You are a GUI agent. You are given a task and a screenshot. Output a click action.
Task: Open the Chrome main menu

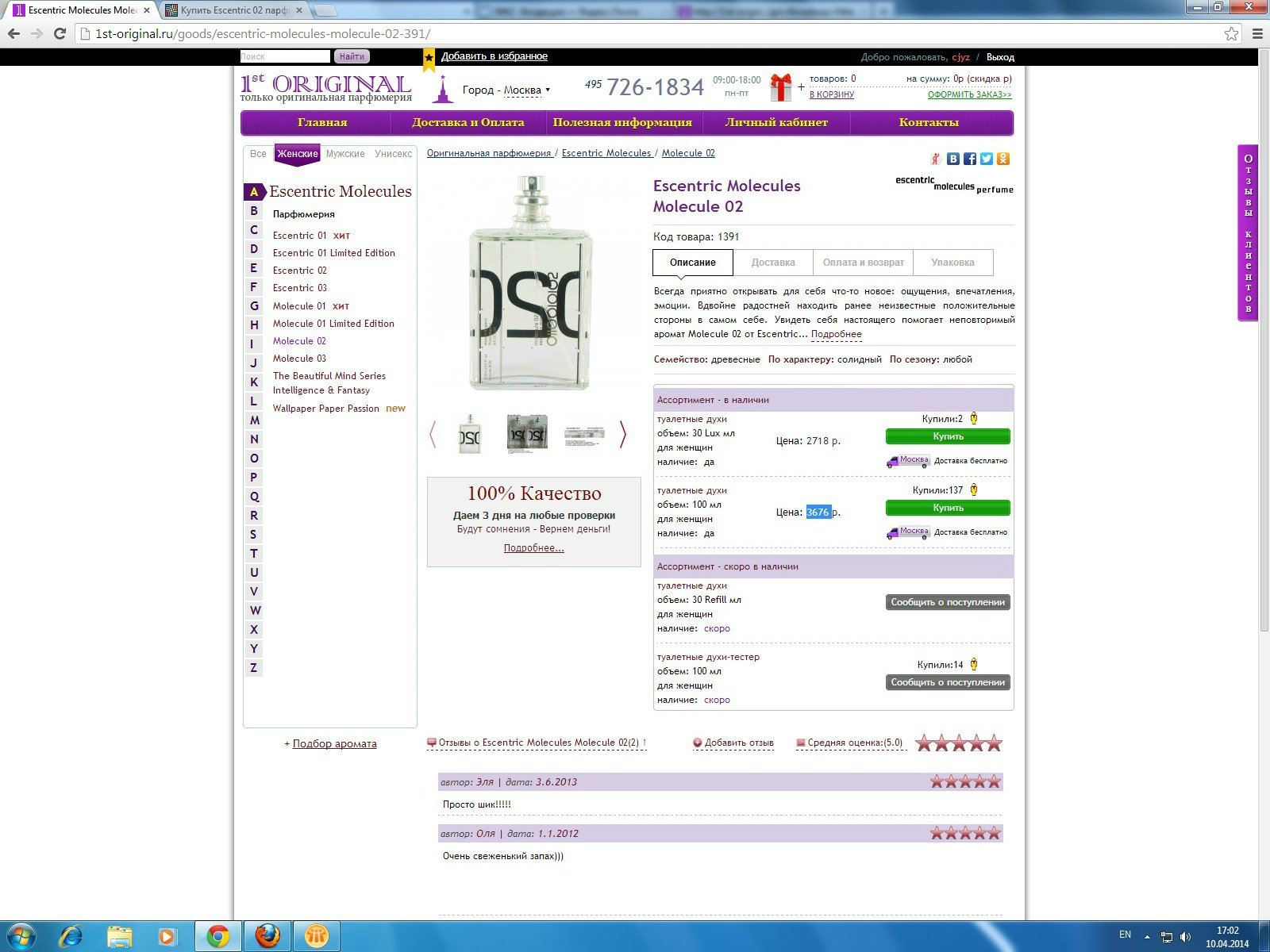click(x=1257, y=33)
